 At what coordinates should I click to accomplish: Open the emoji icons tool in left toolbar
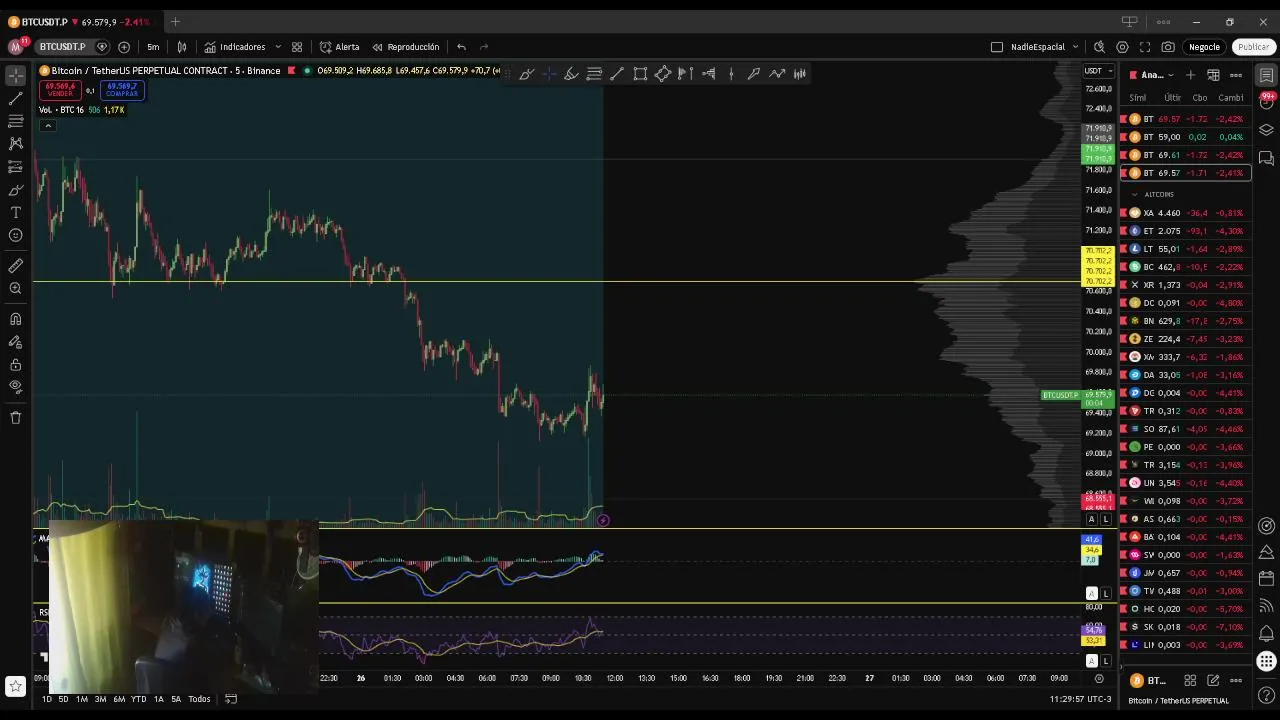click(x=15, y=236)
